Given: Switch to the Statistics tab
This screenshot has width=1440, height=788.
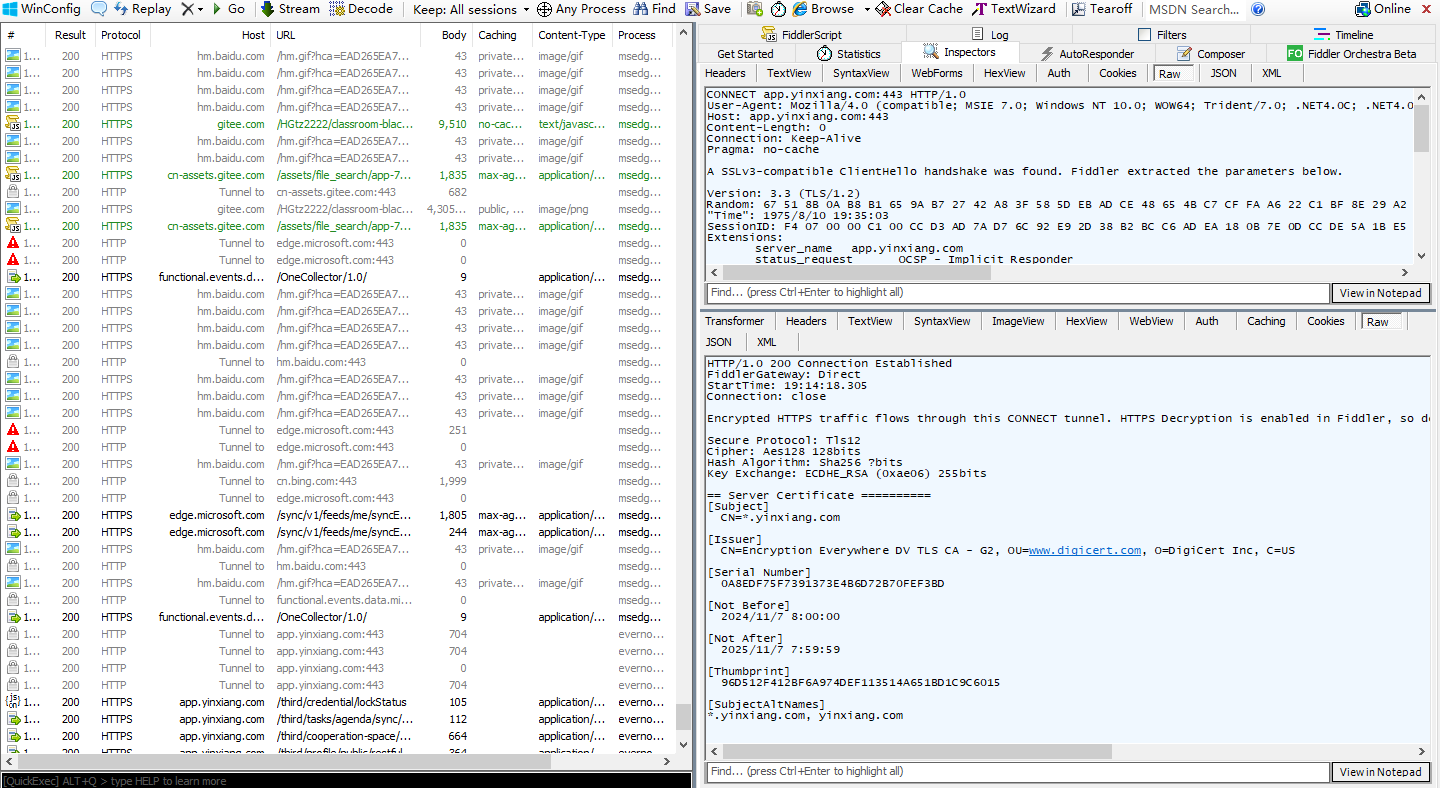Looking at the screenshot, I should pyautogui.click(x=848, y=54).
